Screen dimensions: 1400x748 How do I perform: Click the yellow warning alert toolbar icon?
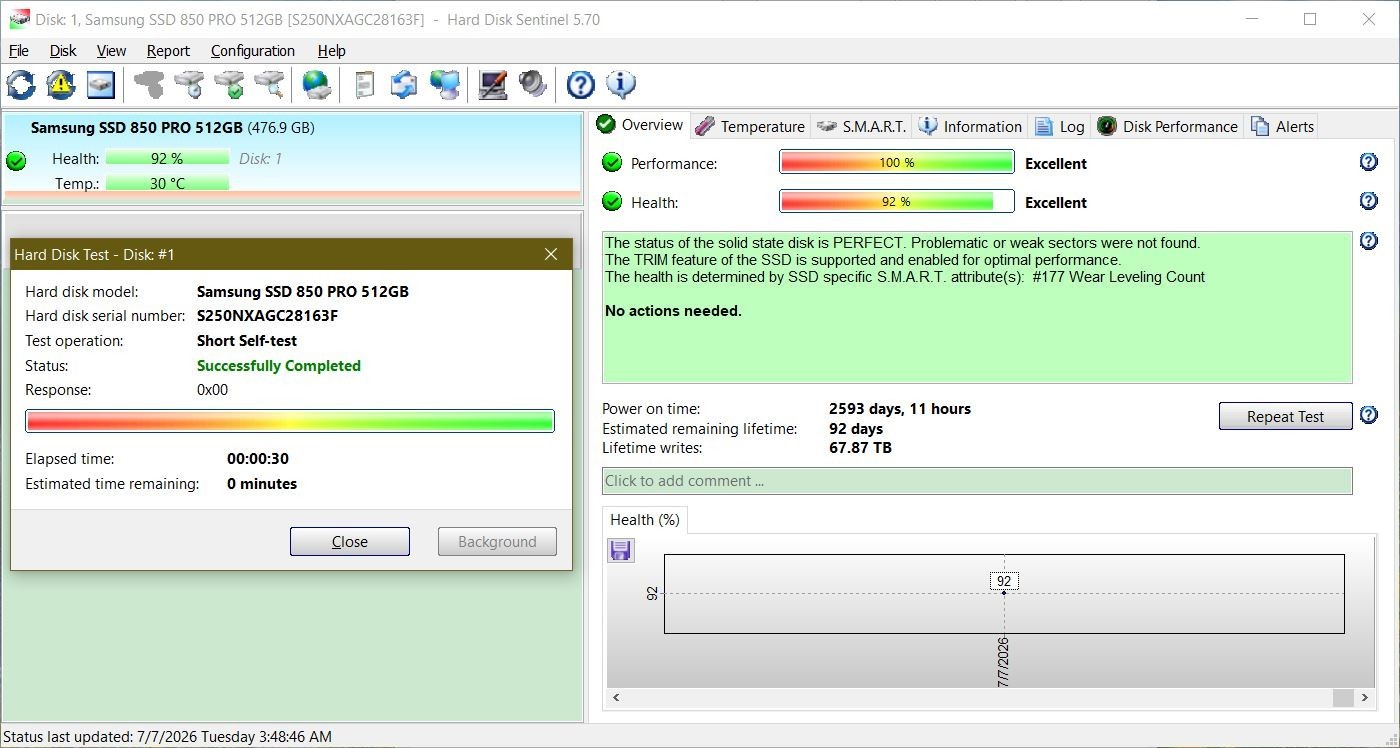pyautogui.click(x=61, y=85)
